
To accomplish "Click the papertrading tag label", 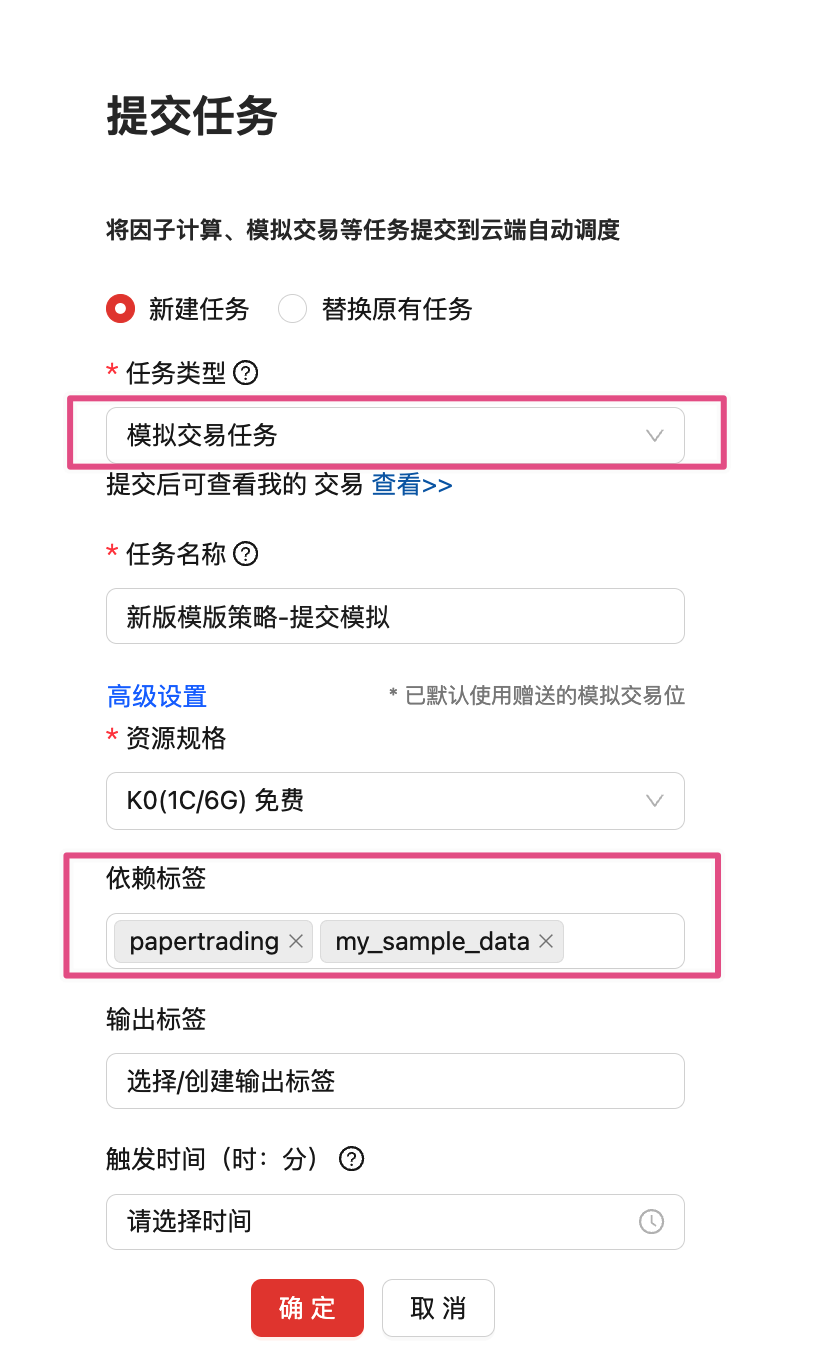I will [204, 941].
